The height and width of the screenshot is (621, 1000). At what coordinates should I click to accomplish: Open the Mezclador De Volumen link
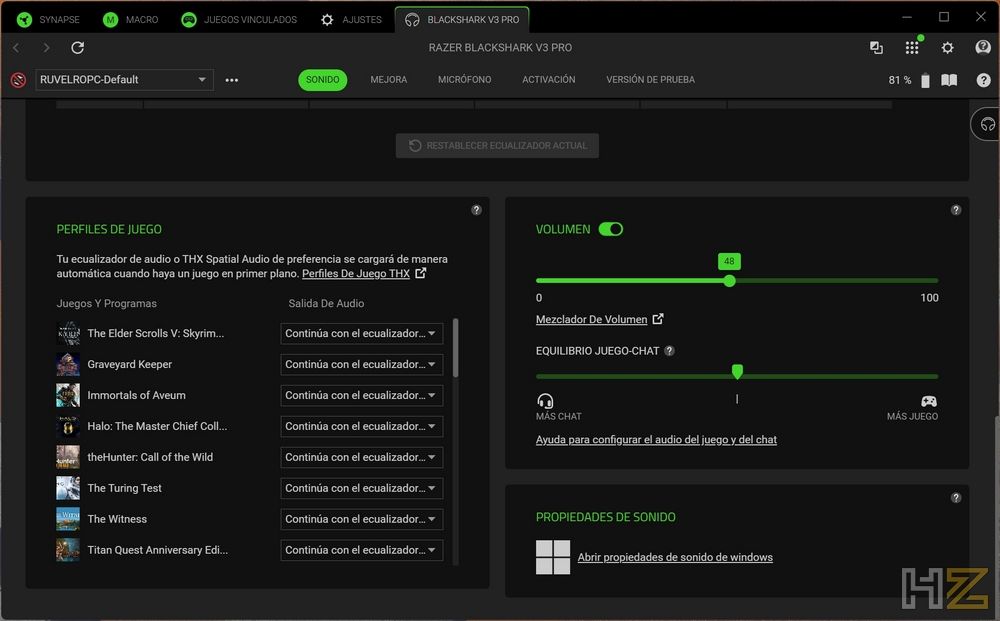[591, 319]
